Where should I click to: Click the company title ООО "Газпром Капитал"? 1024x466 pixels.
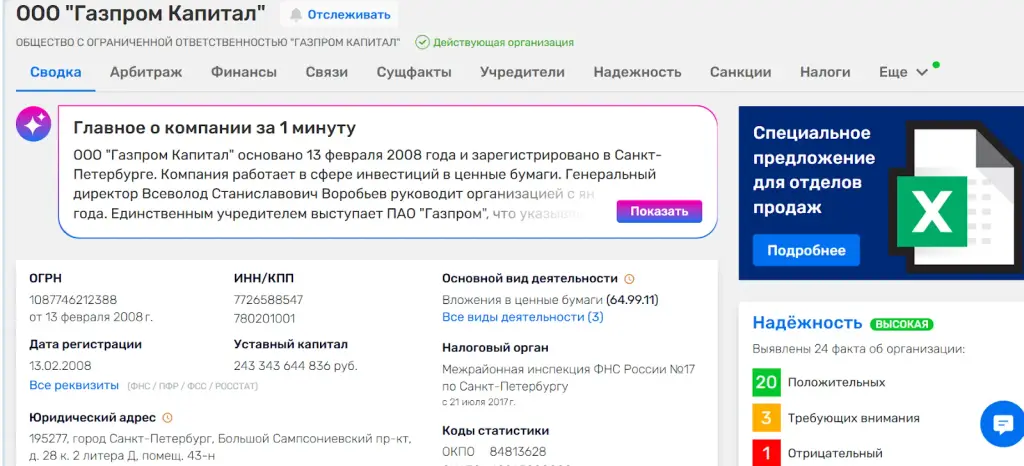click(140, 14)
